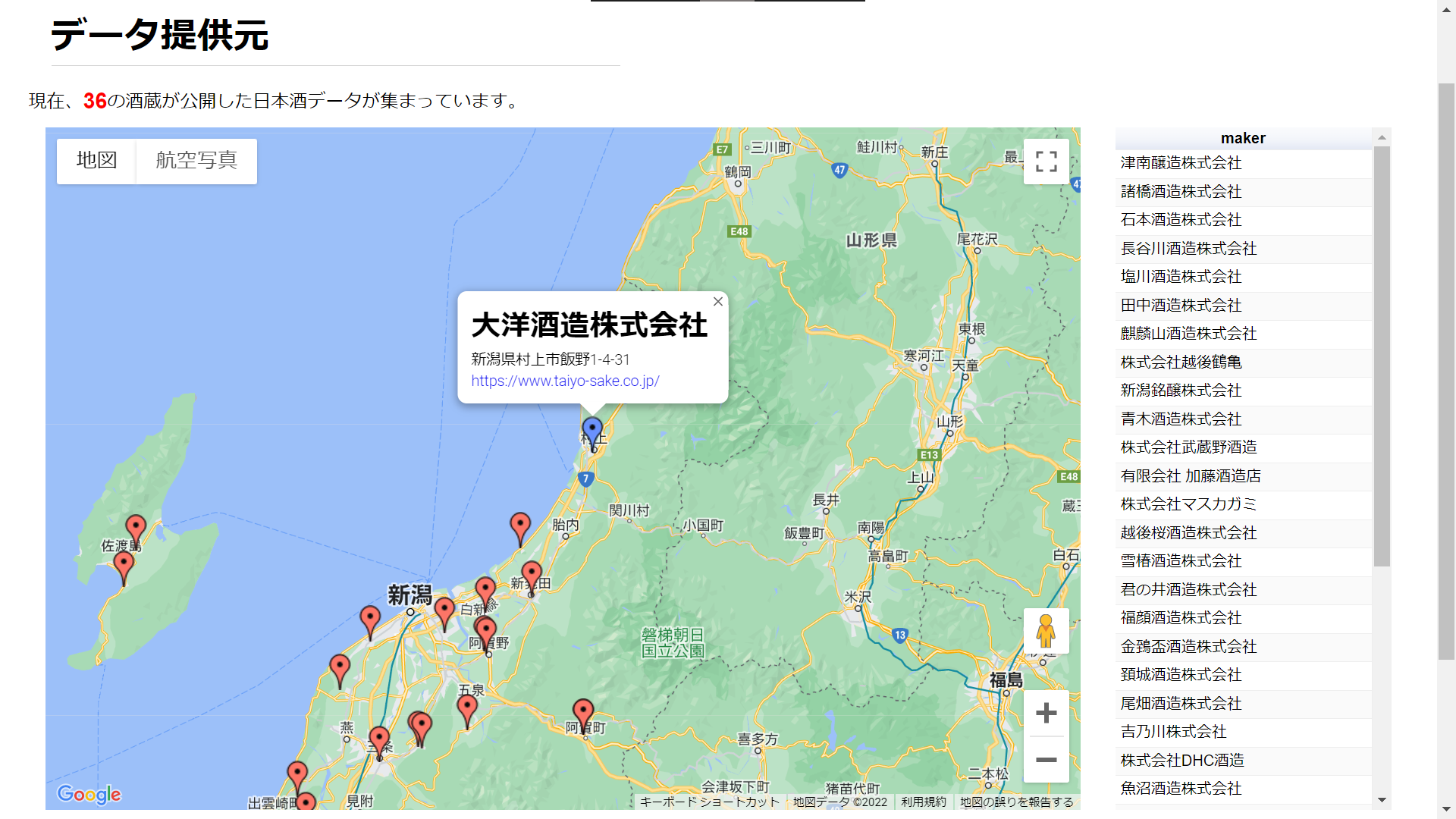1456x819 pixels.
Task: Zoom out using the minus icon
Action: tap(1046, 759)
